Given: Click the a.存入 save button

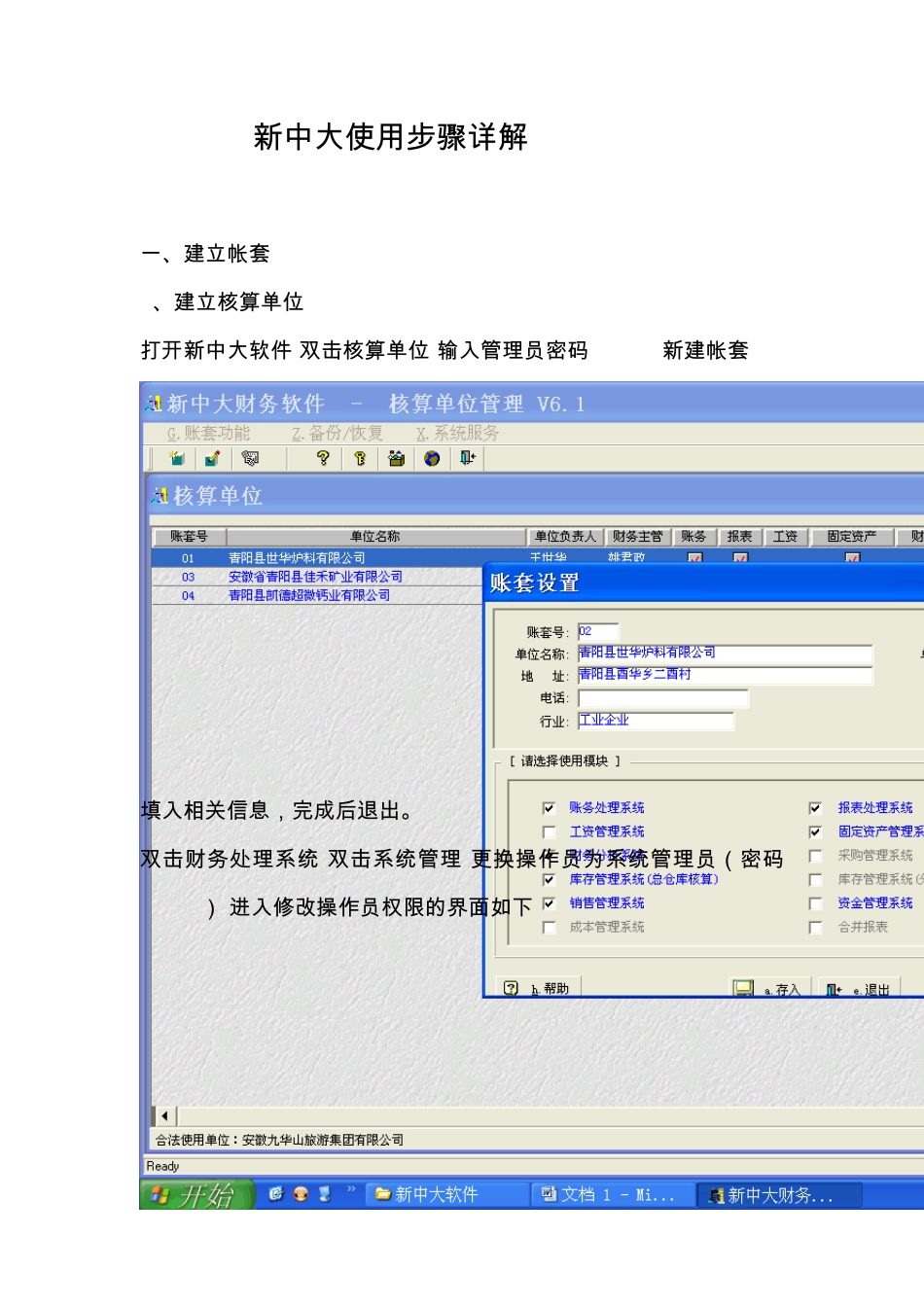Looking at the screenshot, I should coord(767,988).
